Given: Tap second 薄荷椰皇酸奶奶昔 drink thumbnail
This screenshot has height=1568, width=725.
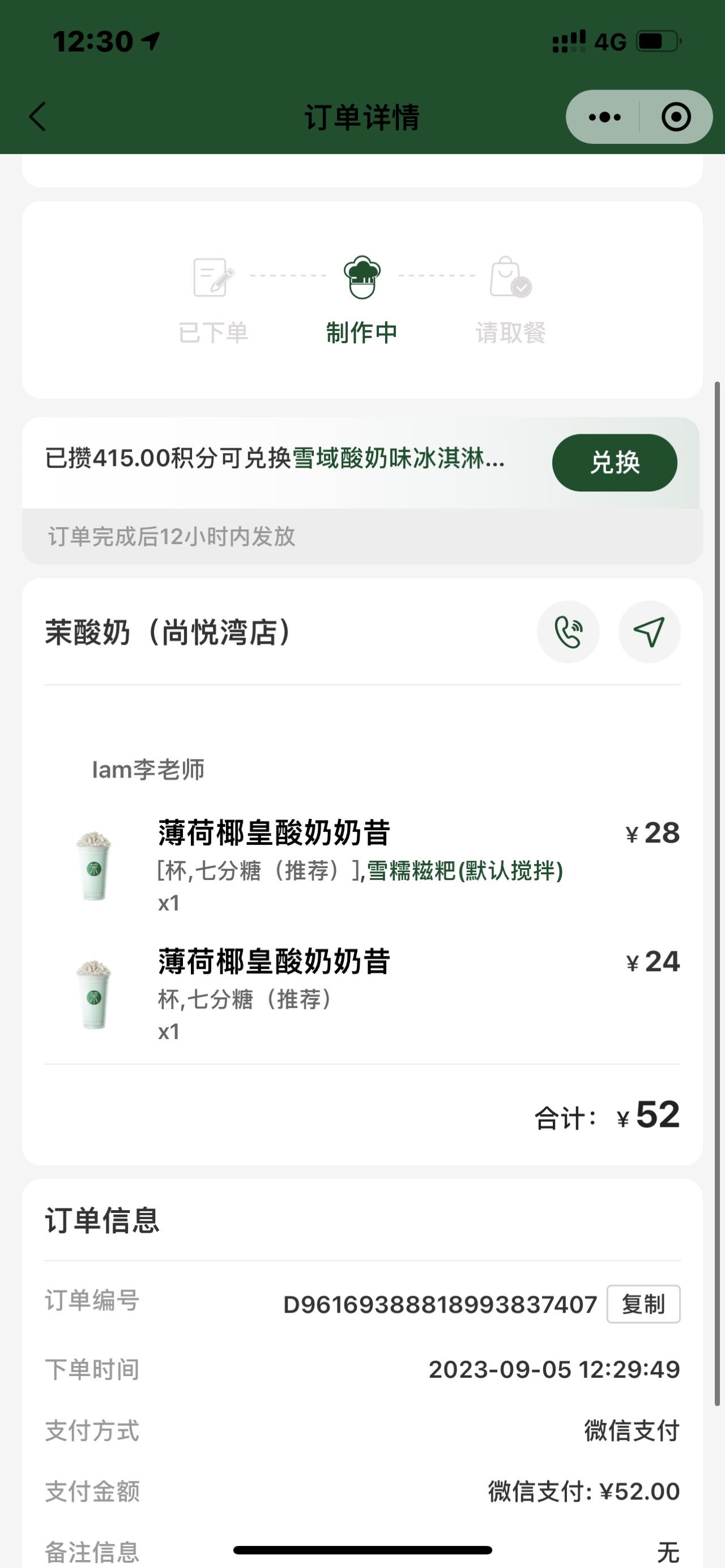Looking at the screenshot, I should coord(94,994).
